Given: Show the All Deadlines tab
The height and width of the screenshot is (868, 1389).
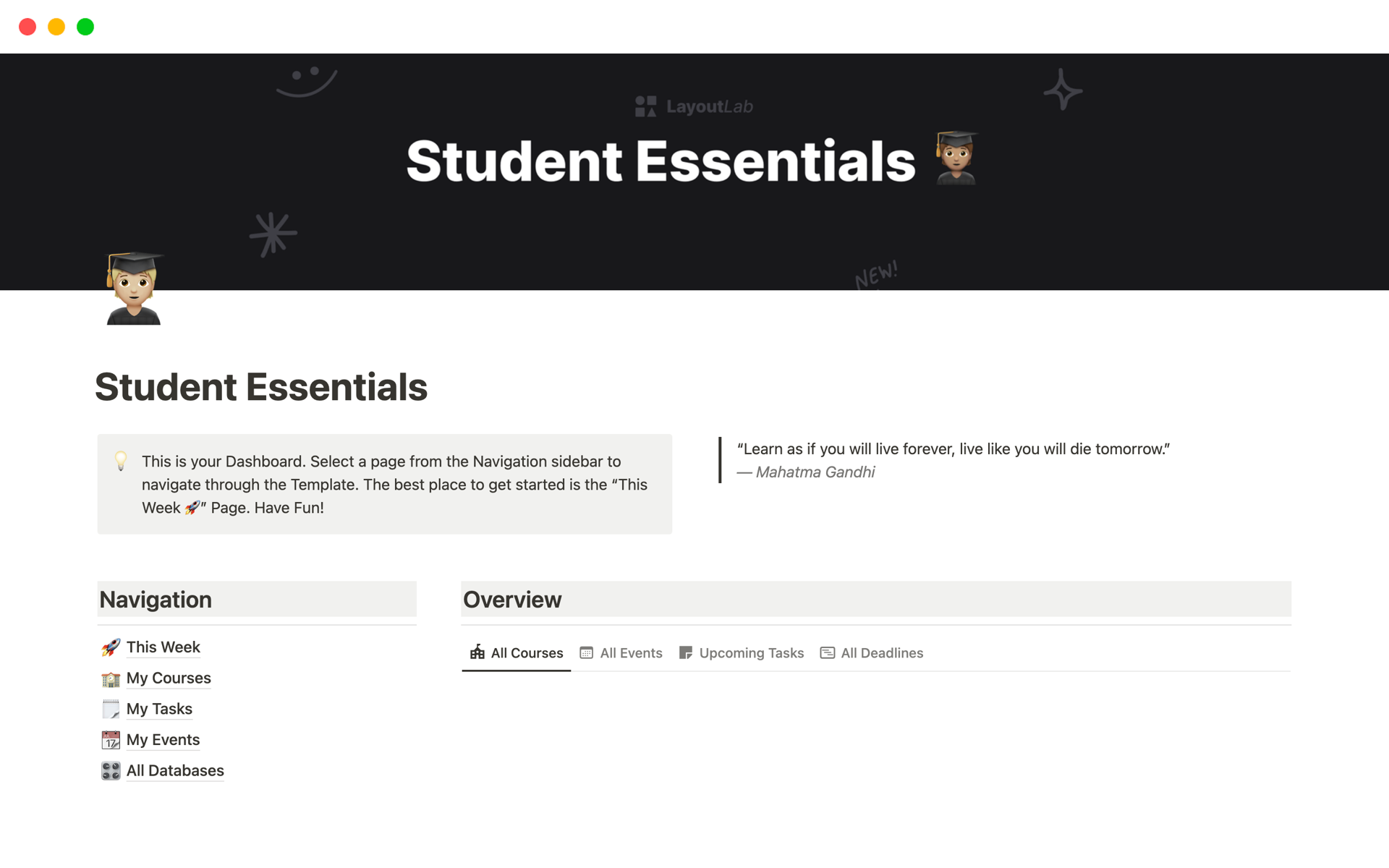Looking at the screenshot, I should tap(872, 653).
